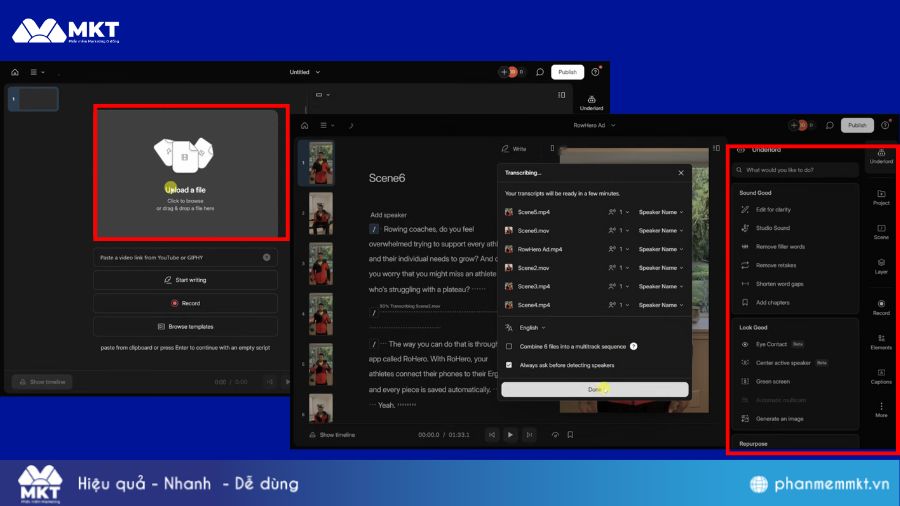The width and height of the screenshot is (900, 506).
Task: Open the More sidebar menu
Action: (881, 410)
